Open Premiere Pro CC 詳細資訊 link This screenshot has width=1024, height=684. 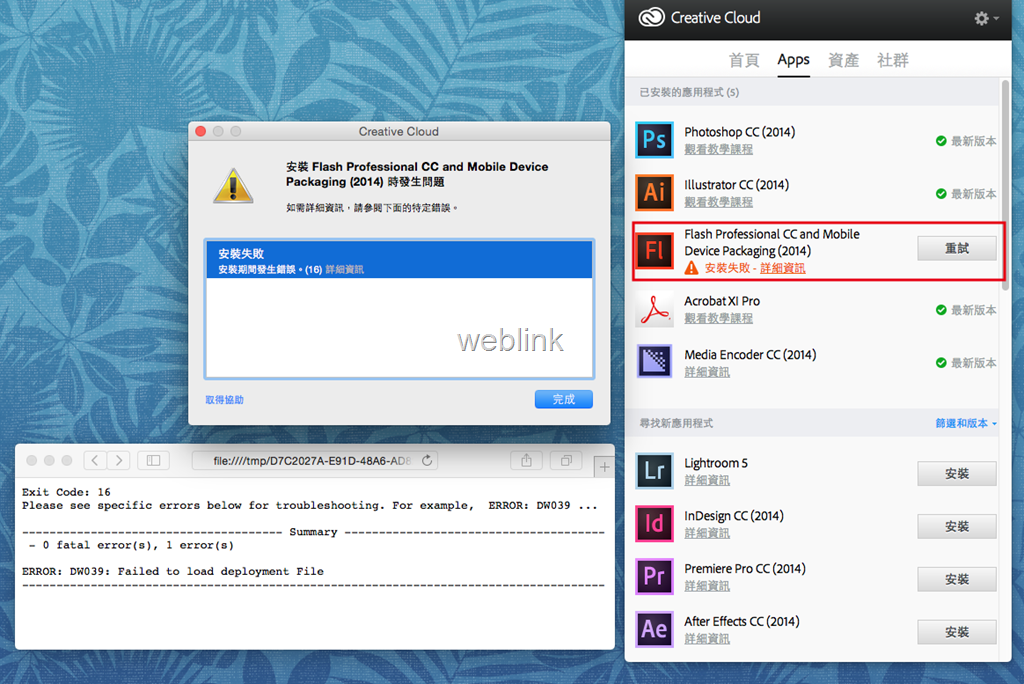click(x=707, y=587)
